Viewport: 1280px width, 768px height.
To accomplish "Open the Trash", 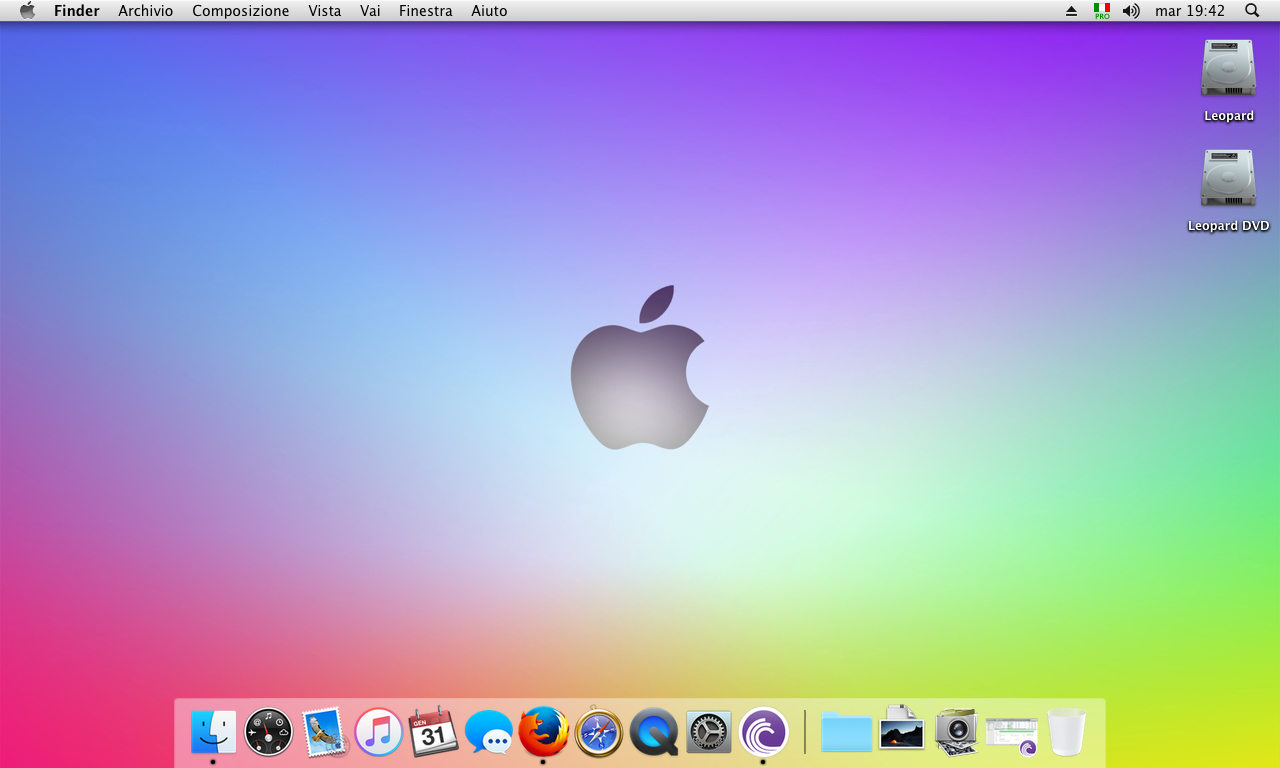I will coord(1066,732).
